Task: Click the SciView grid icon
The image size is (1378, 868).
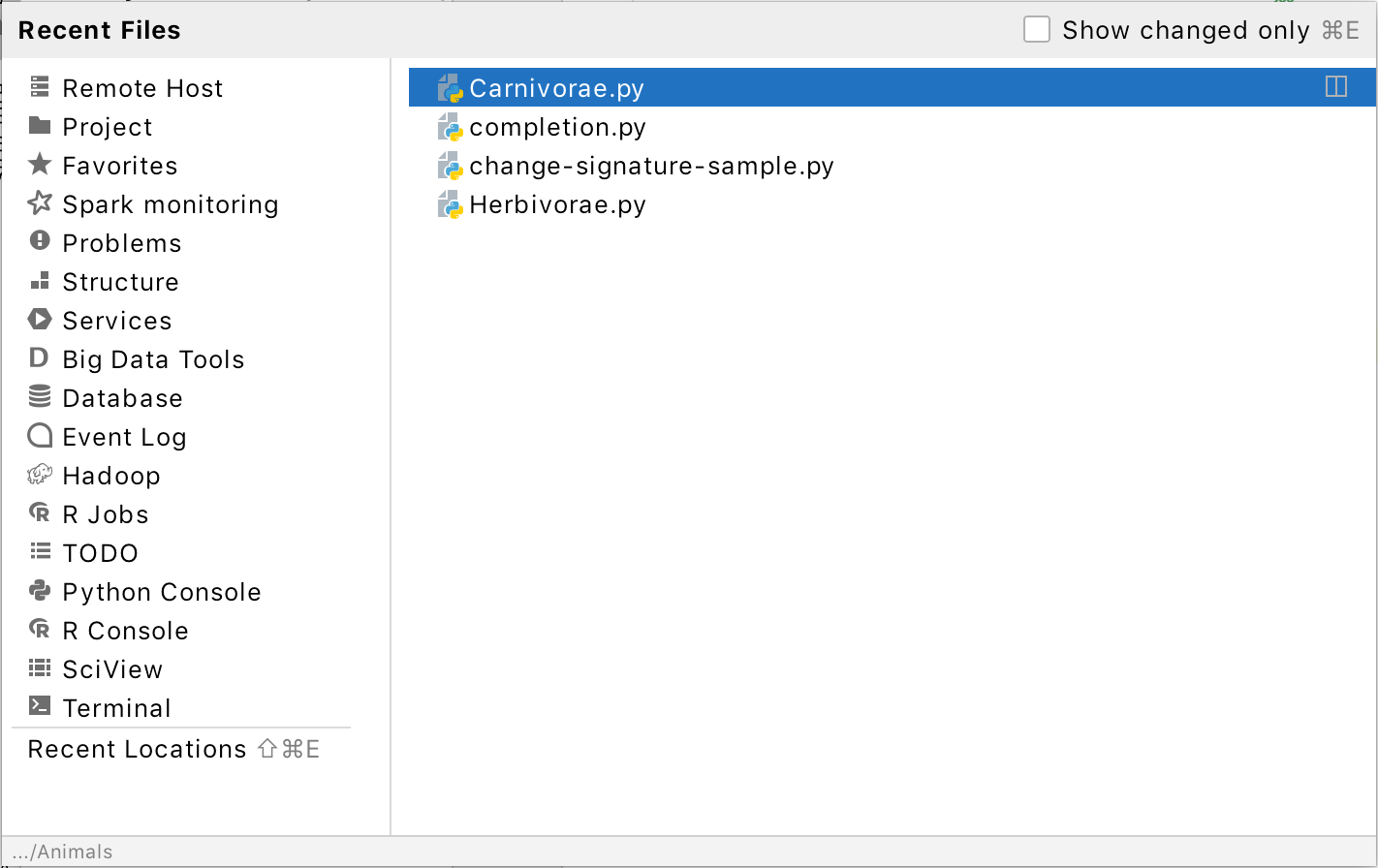Action: click(x=39, y=667)
